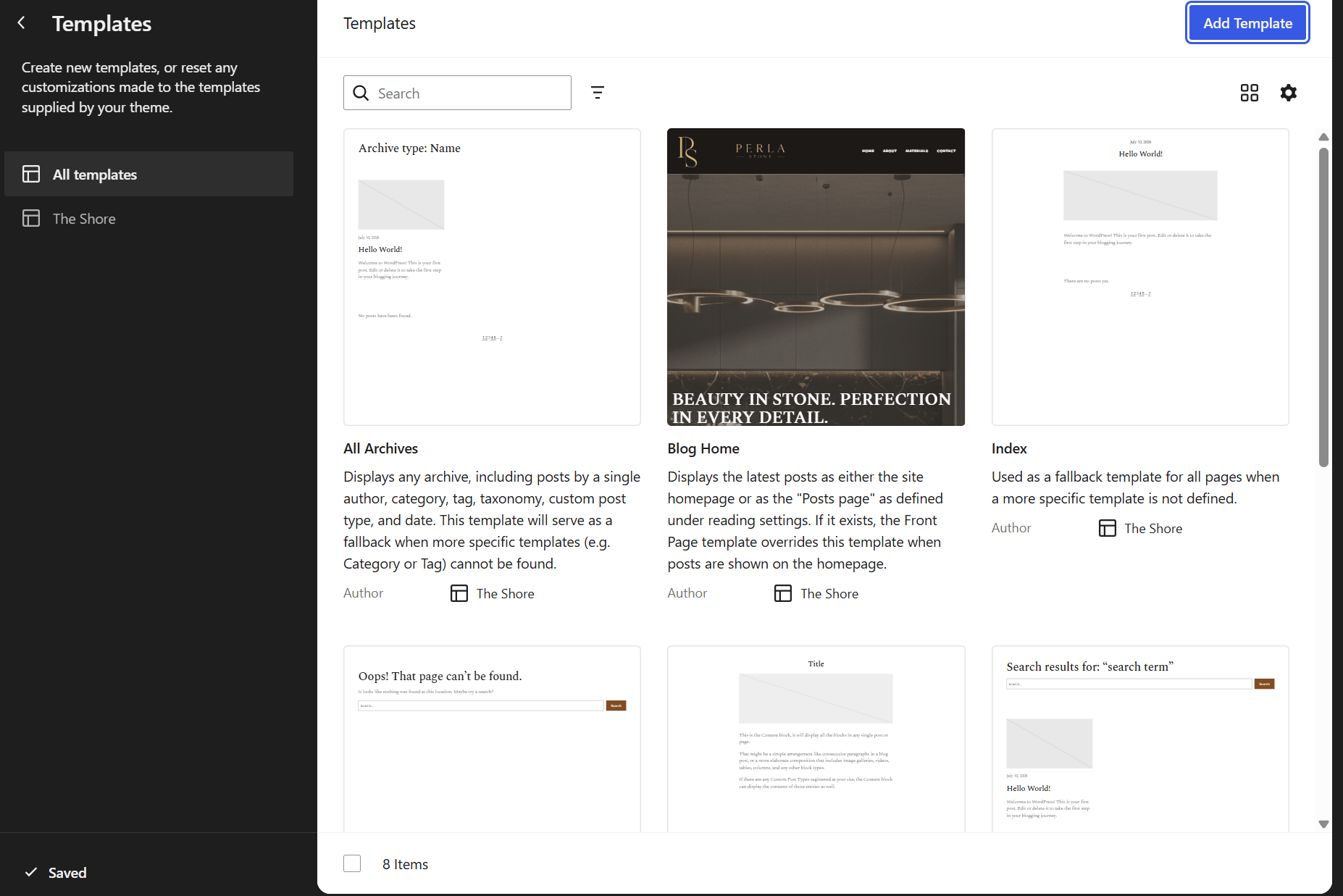Click the Add Template button

[x=1247, y=23]
